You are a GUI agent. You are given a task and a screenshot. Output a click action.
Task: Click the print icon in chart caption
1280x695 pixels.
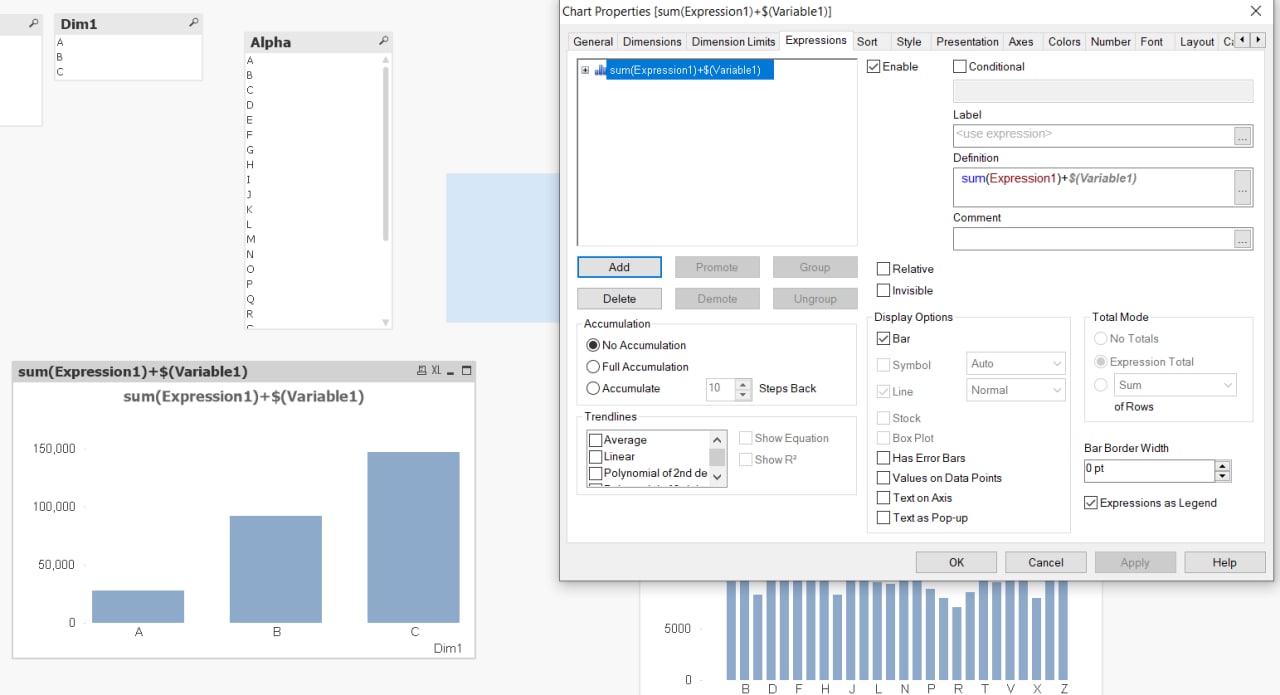[422, 371]
